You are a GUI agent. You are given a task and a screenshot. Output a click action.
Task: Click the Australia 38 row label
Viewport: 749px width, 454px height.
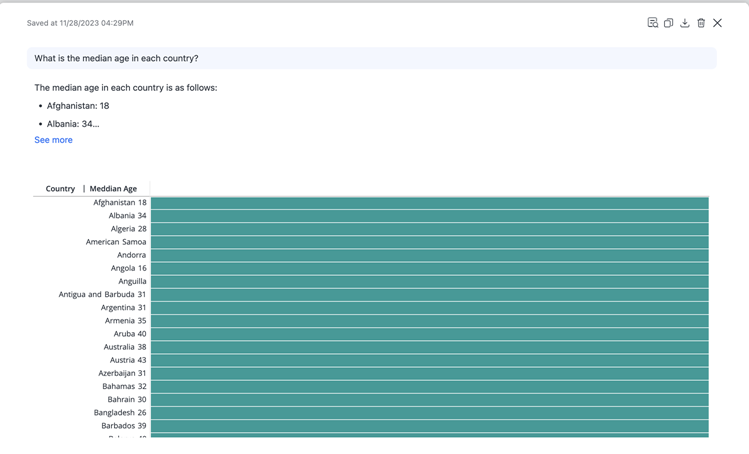[x=125, y=347]
